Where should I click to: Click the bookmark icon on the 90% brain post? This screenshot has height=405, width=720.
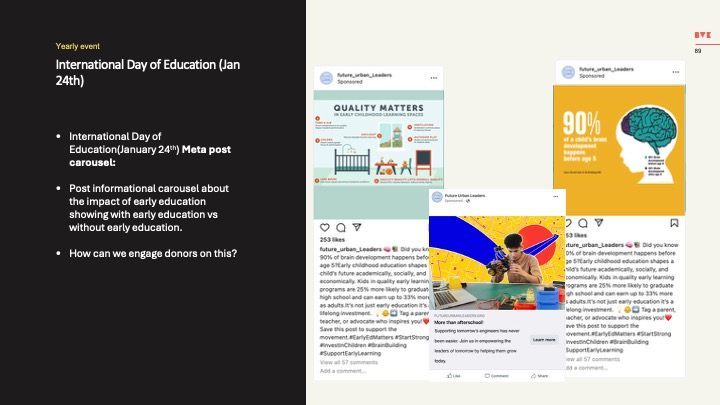point(674,223)
